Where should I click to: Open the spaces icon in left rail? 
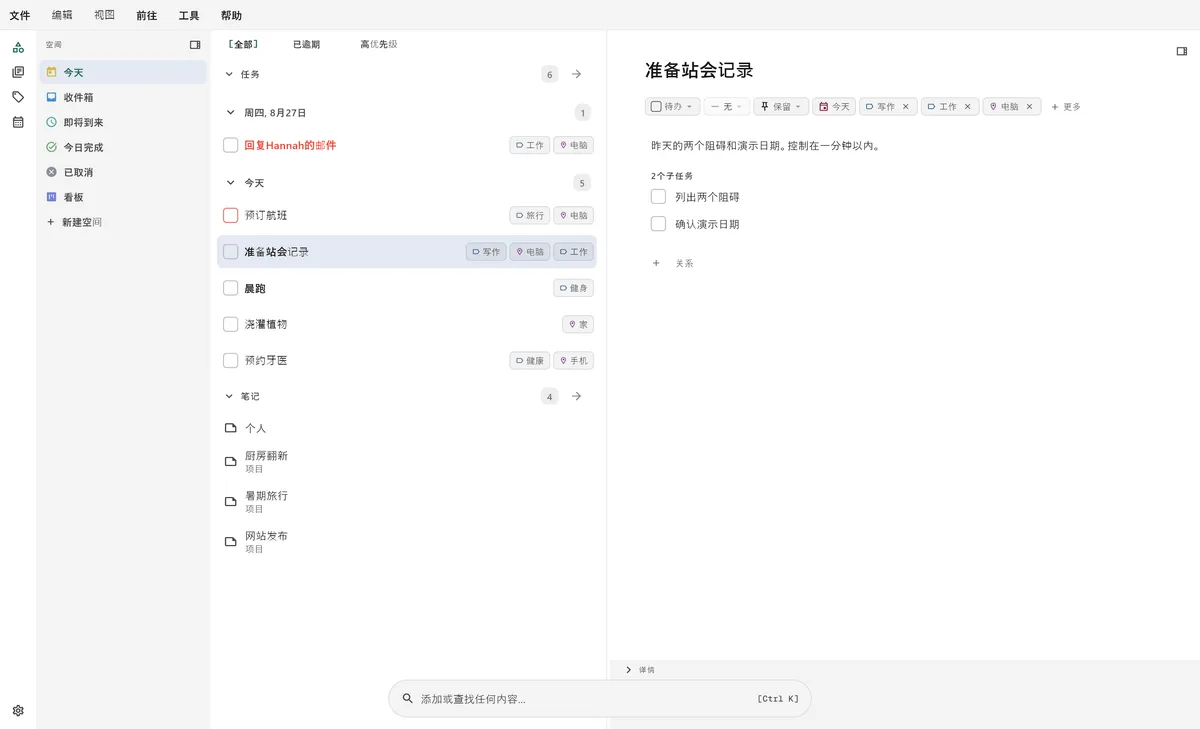(18, 47)
